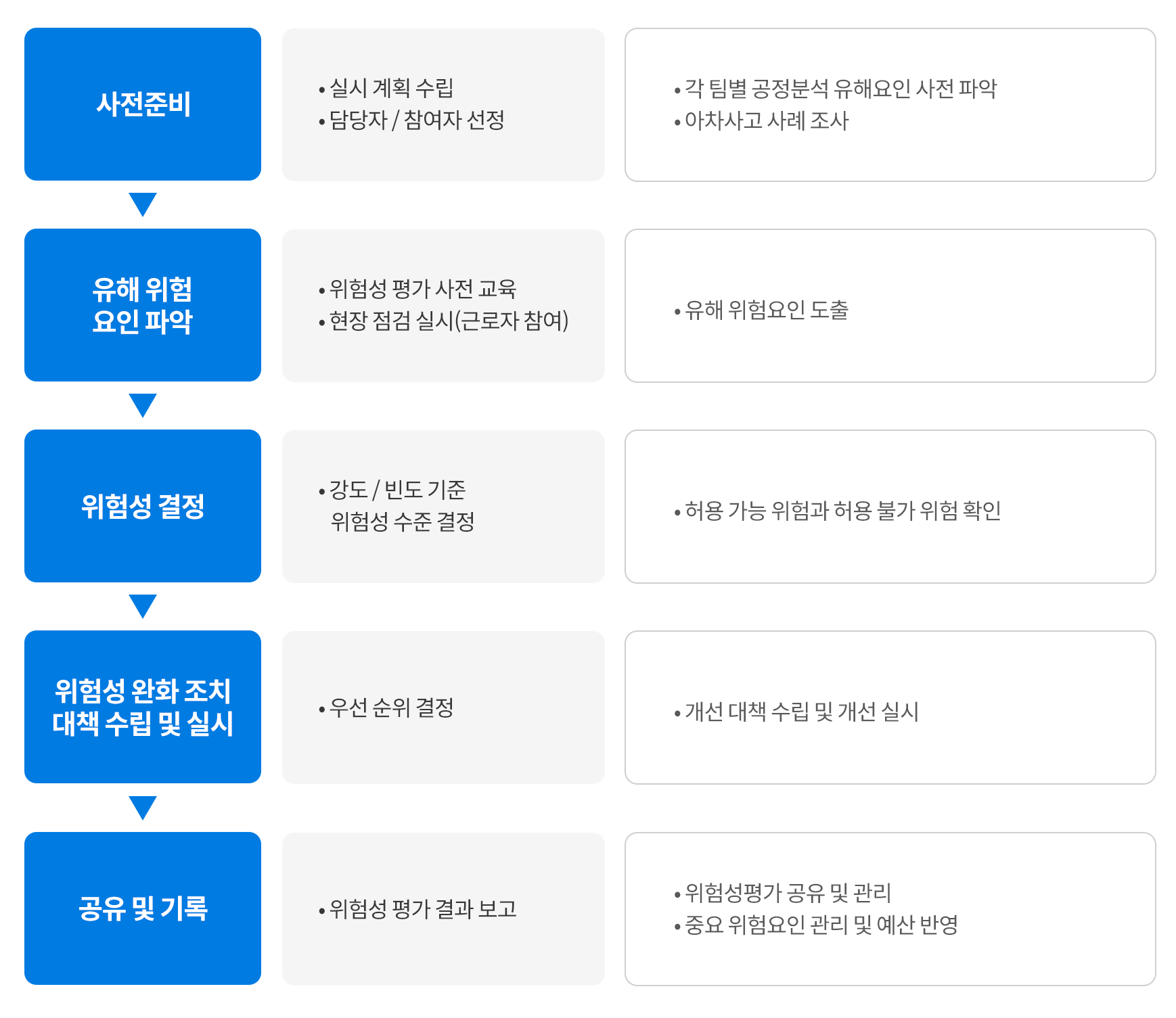Click 위험성 평가 사전 교육 text
This screenshot has height=1018, width=1176.
tap(423, 289)
